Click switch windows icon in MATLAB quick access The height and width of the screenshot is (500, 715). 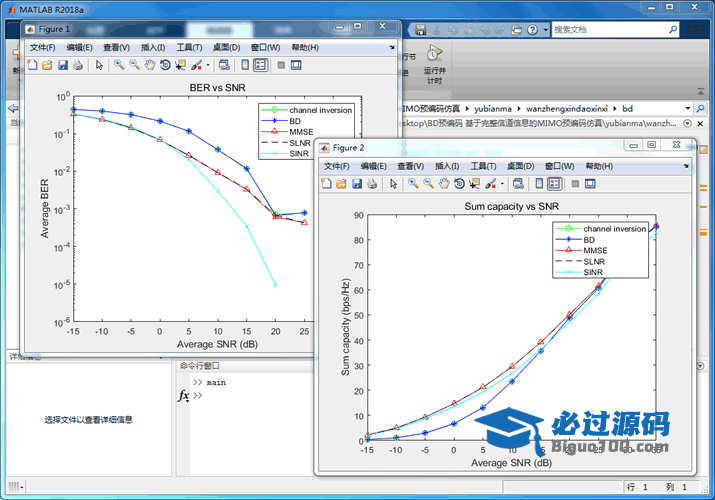coord(516,30)
